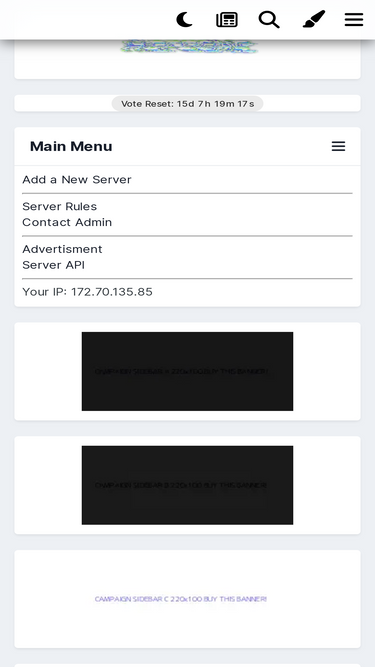The height and width of the screenshot is (667, 375).
Task: Open the Server API link
Action: point(54,265)
